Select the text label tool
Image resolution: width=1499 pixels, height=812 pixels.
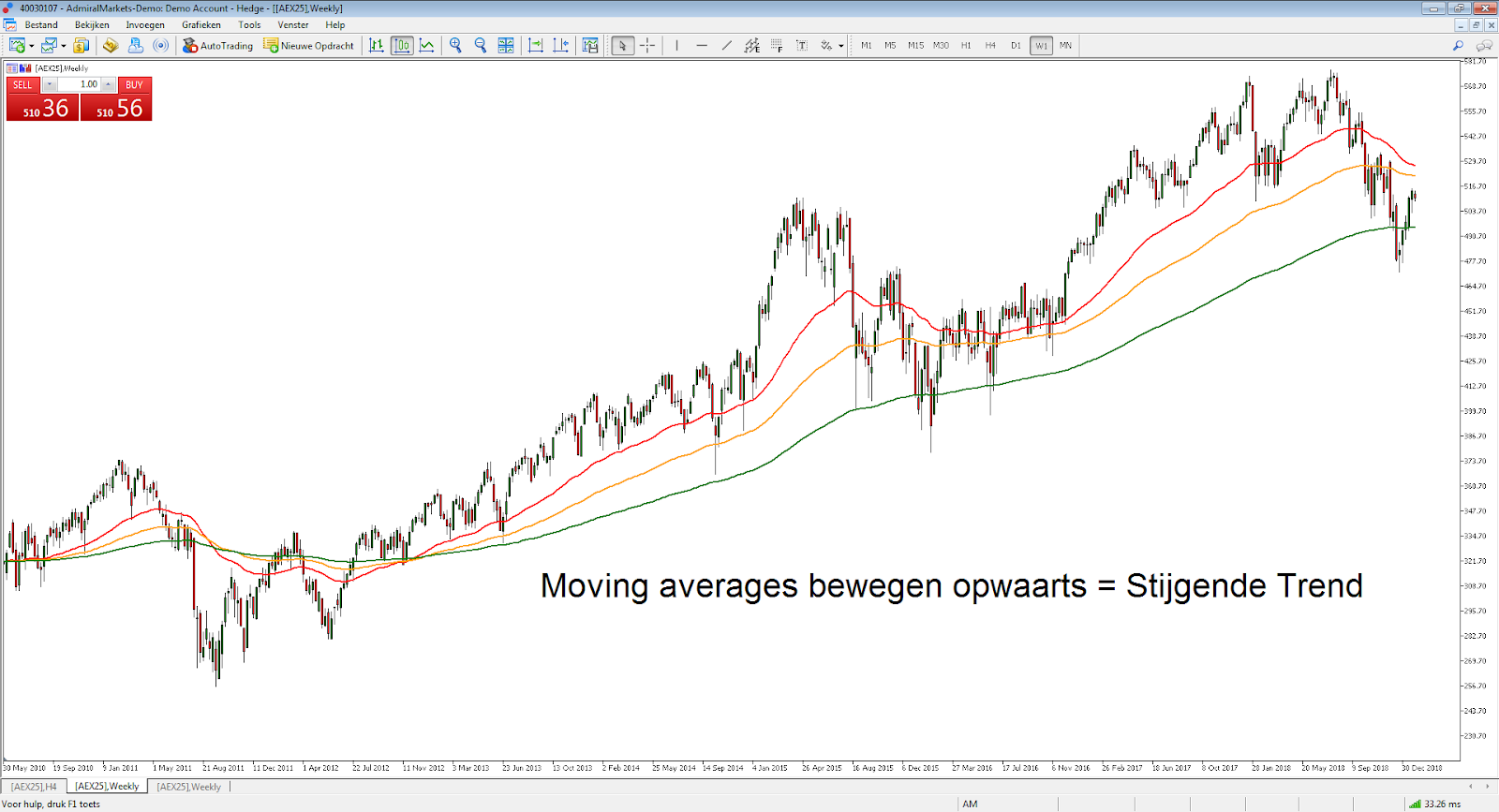[802, 45]
